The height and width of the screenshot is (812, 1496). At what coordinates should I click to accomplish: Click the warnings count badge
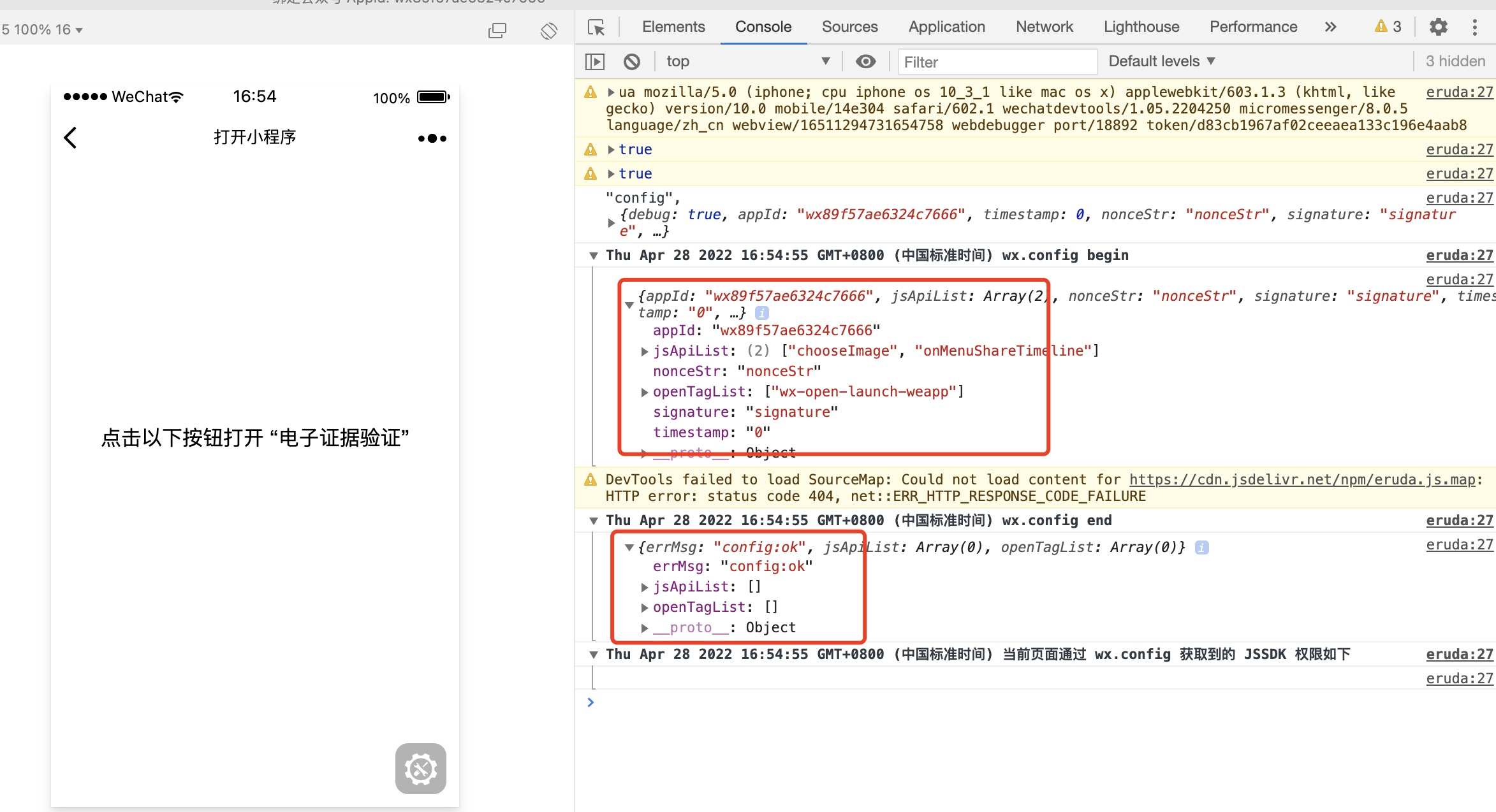click(1388, 27)
